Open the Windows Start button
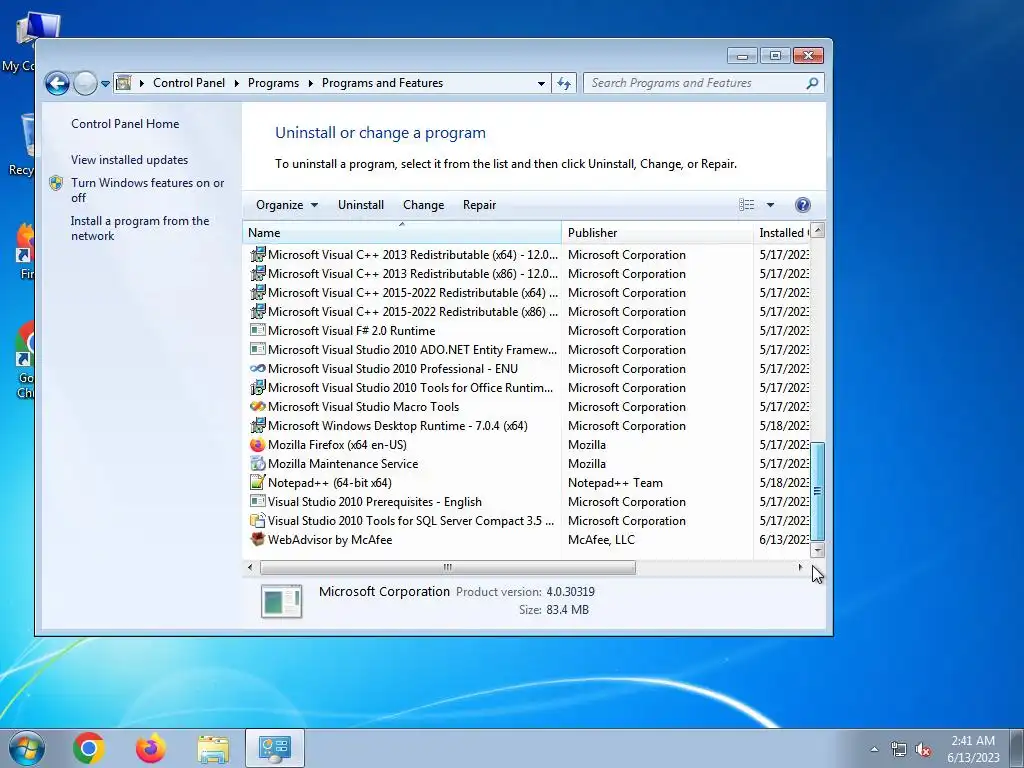Screen dimensions: 1024x768 coord(27,748)
